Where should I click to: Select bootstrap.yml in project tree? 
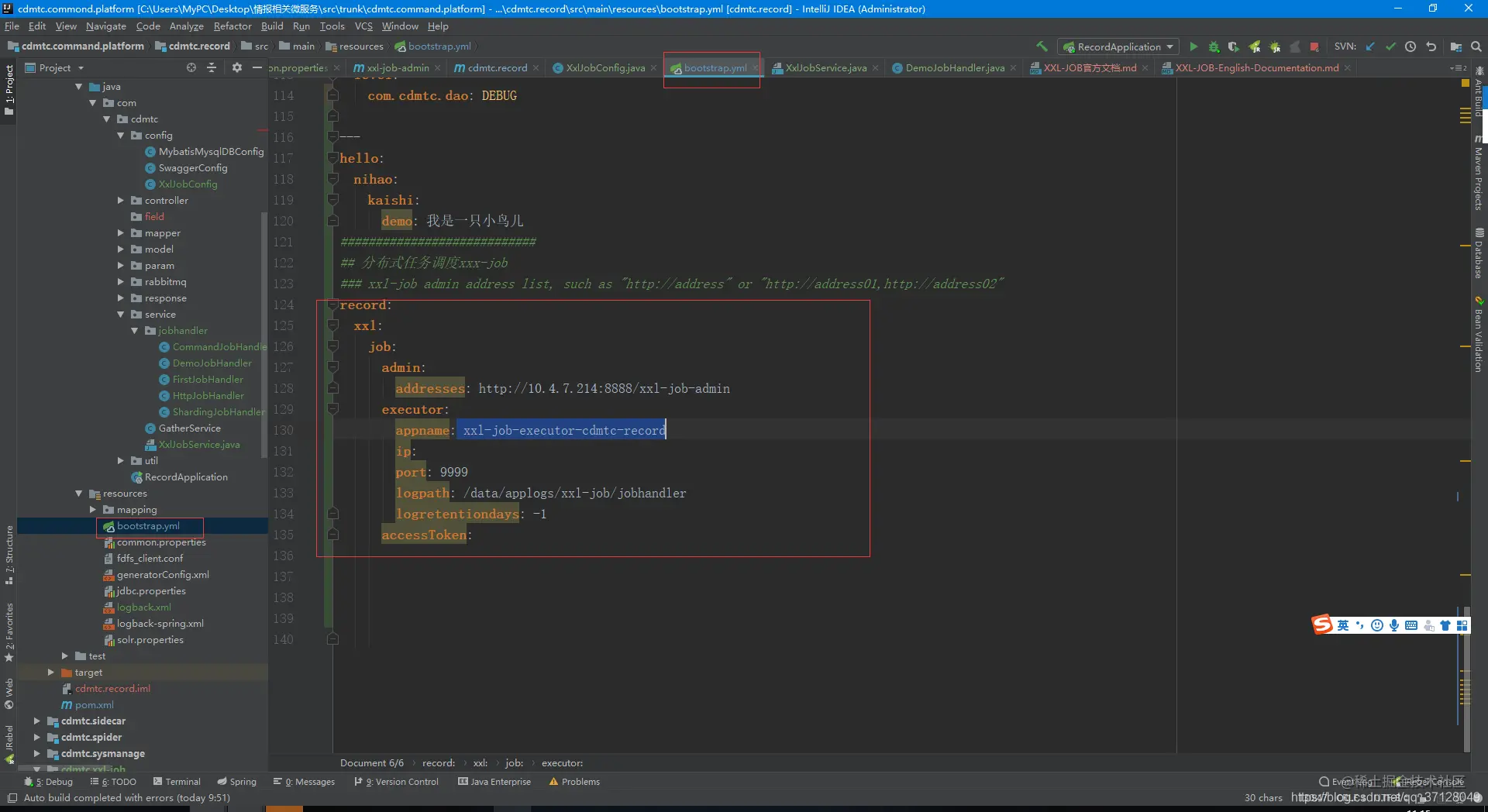[148, 526]
